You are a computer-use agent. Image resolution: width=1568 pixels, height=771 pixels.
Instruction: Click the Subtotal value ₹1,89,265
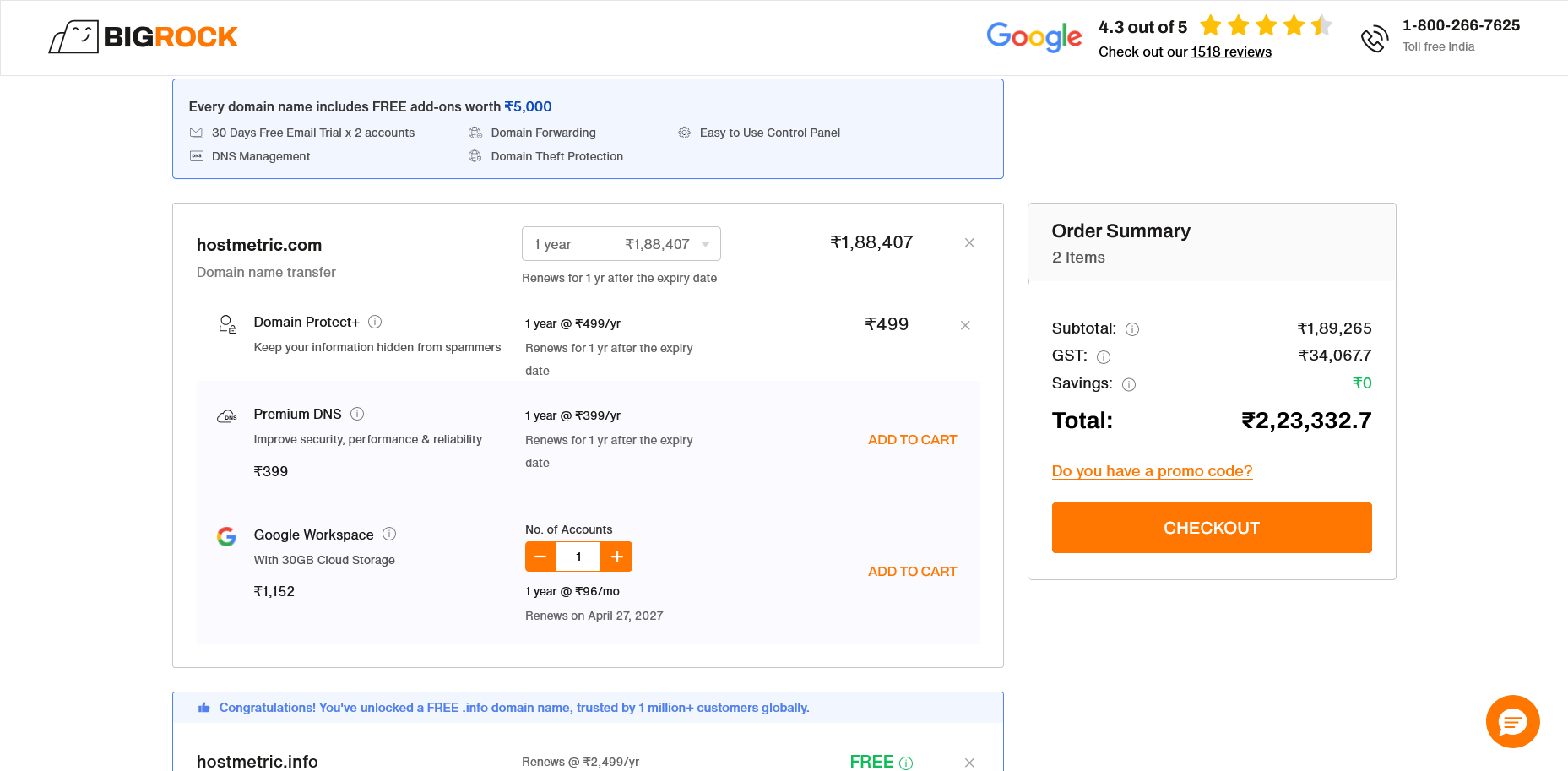coord(1334,328)
